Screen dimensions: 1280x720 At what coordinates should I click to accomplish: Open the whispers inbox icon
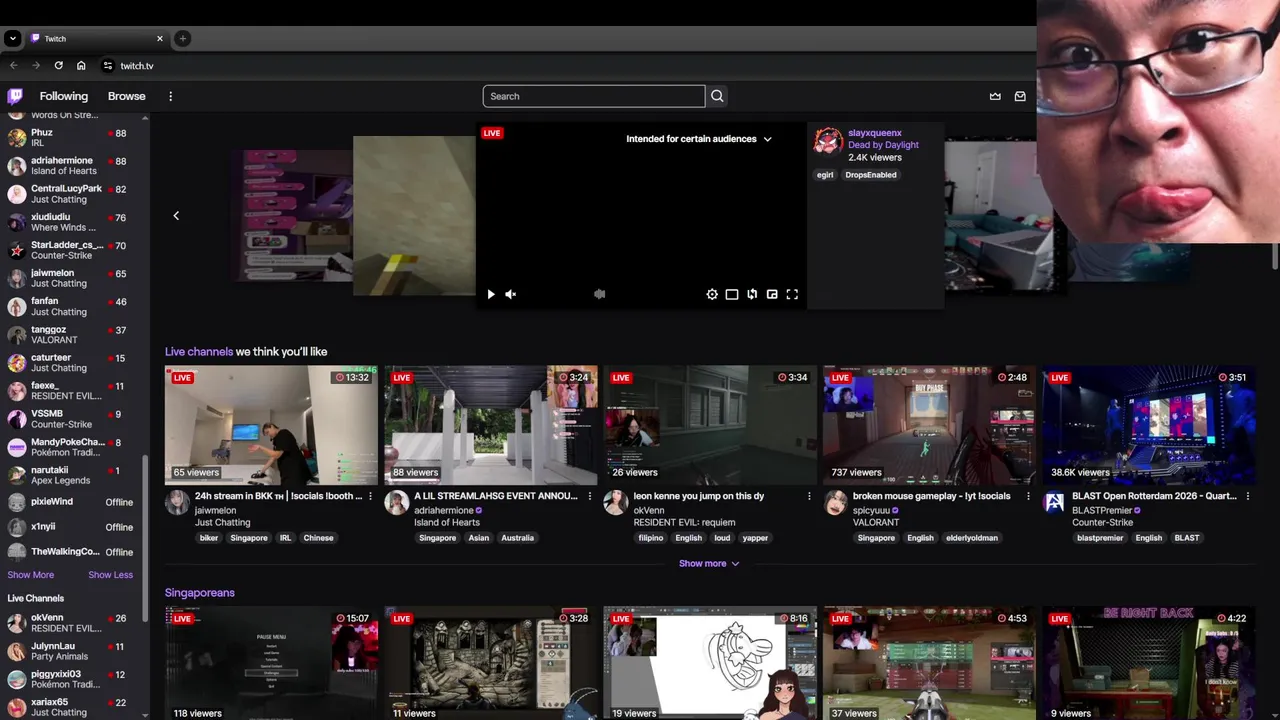tap(1020, 96)
